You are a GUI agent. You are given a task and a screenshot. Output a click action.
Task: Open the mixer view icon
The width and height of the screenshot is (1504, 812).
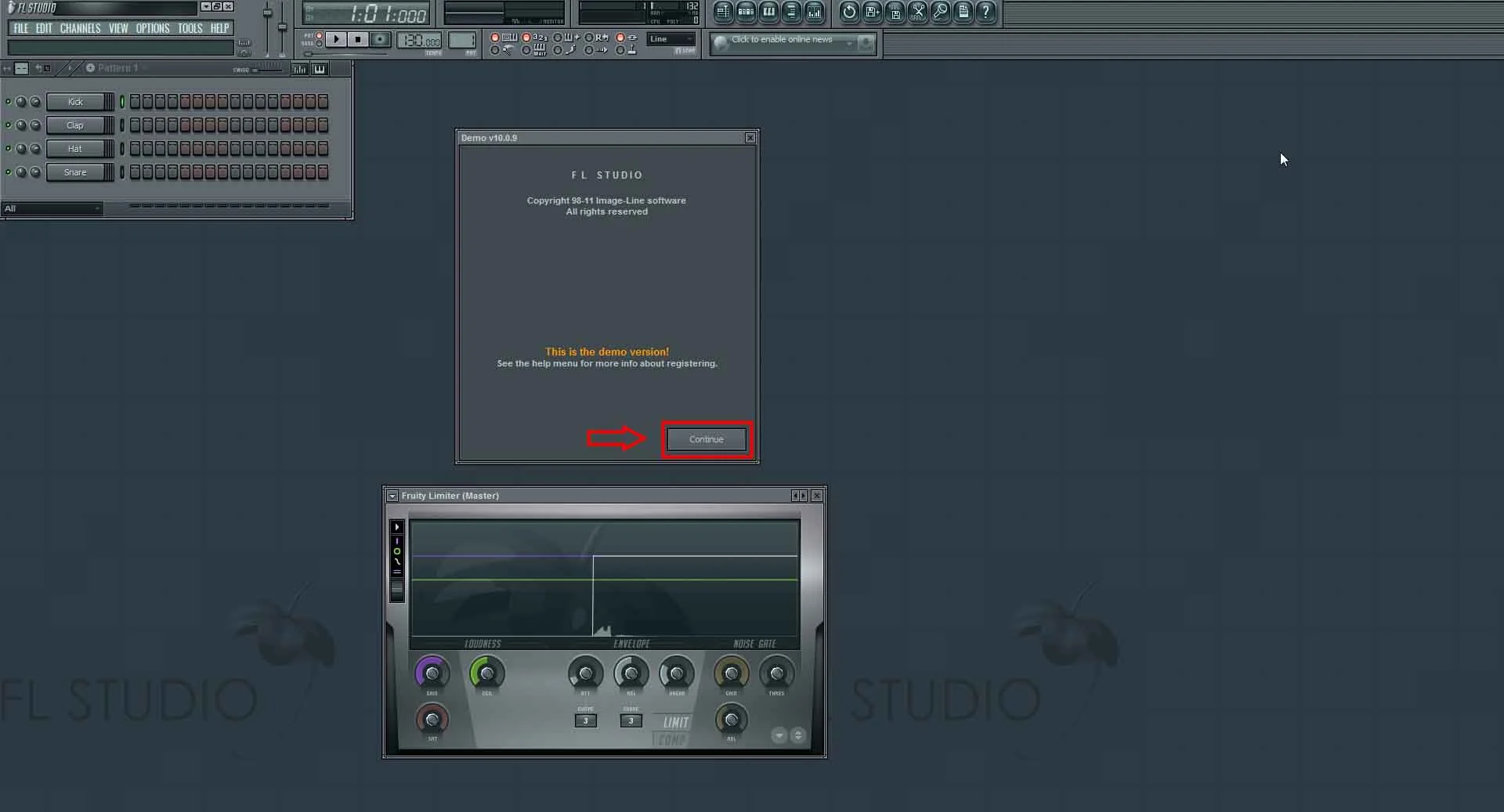[815, 12]
